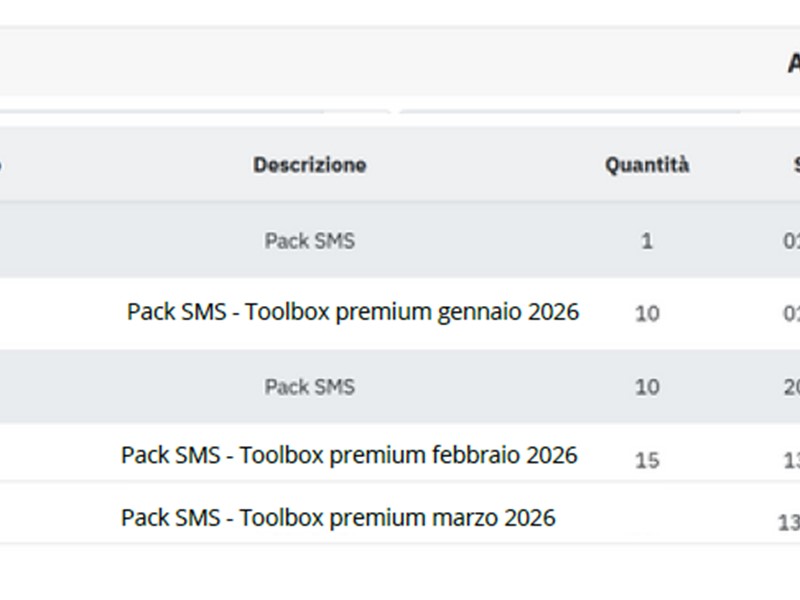Sort by the Quantità column header
This screenshot has width=800, height=600.
[x=646, y=165]
